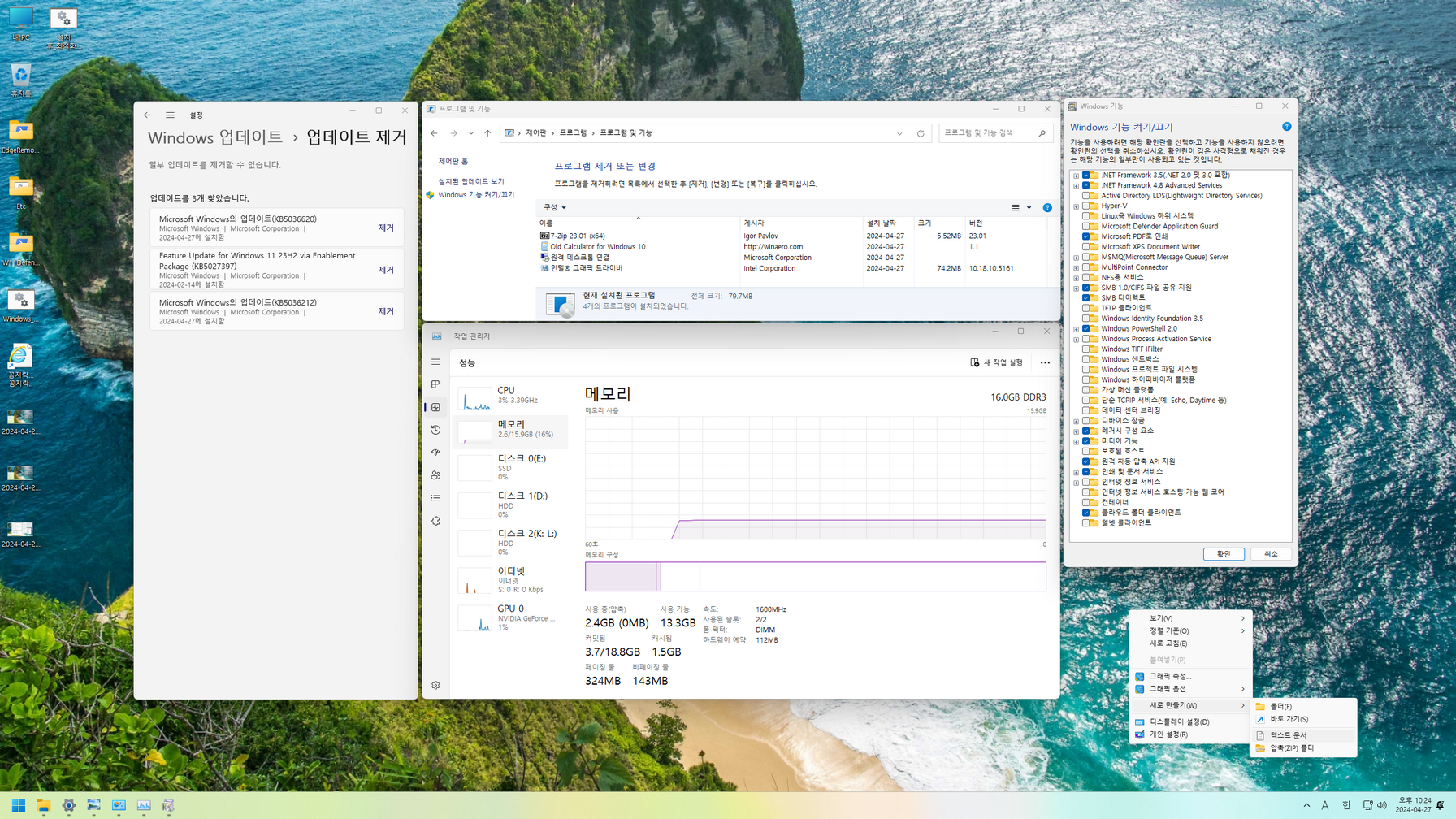Click 새 작업 실행 in Task Manager
This screenshot has width=1456, height=819.
[996, 362]
